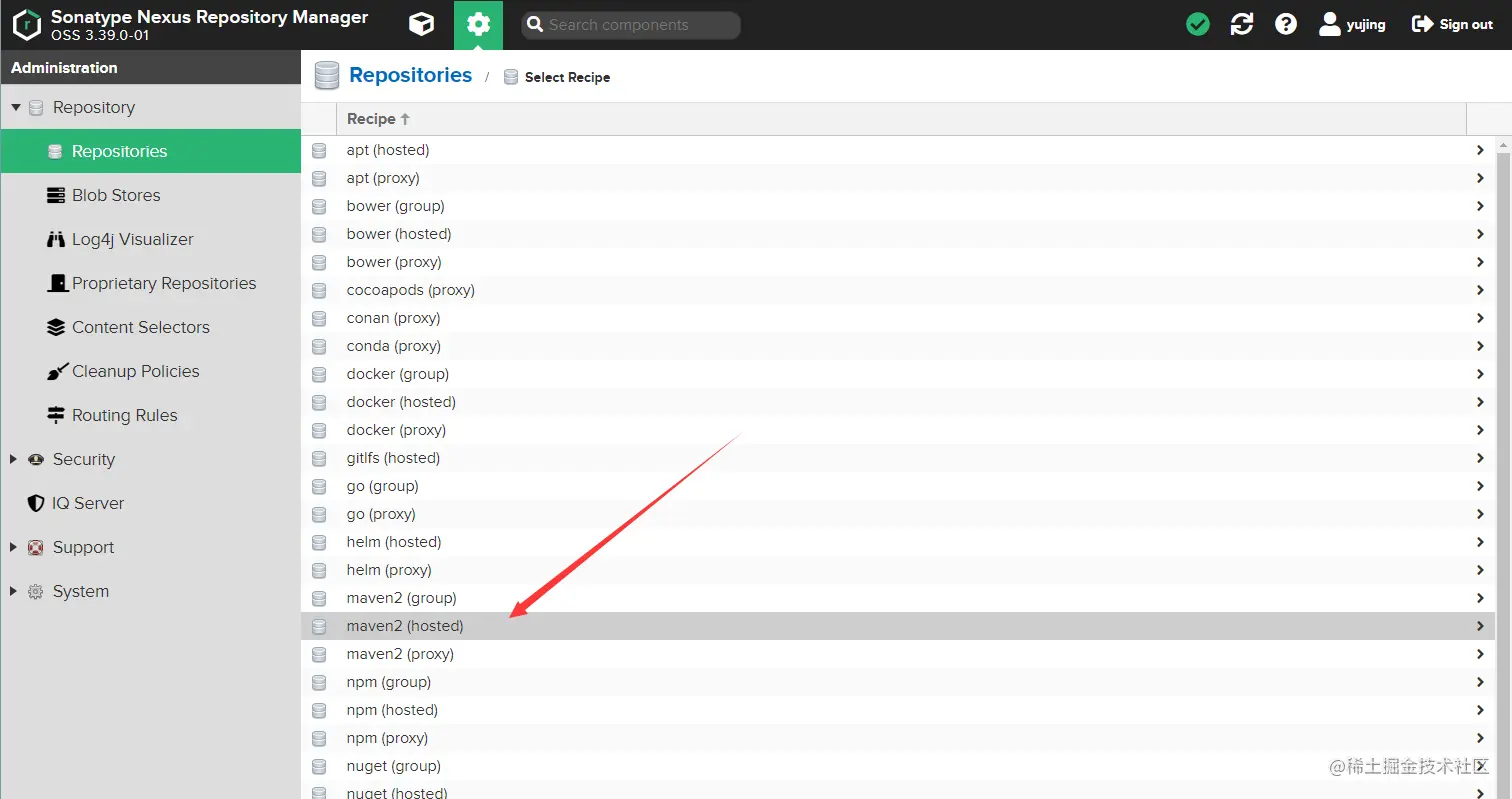
Task: Open IQ Server in the sidebar
Action: [150, 503]
